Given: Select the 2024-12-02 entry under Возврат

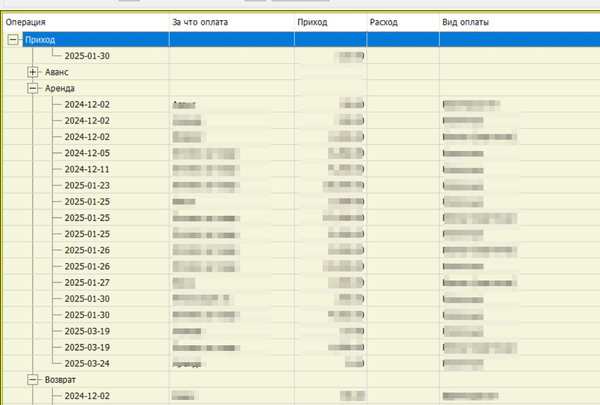Looking at the screenshot, I should [x=87, y=397].
